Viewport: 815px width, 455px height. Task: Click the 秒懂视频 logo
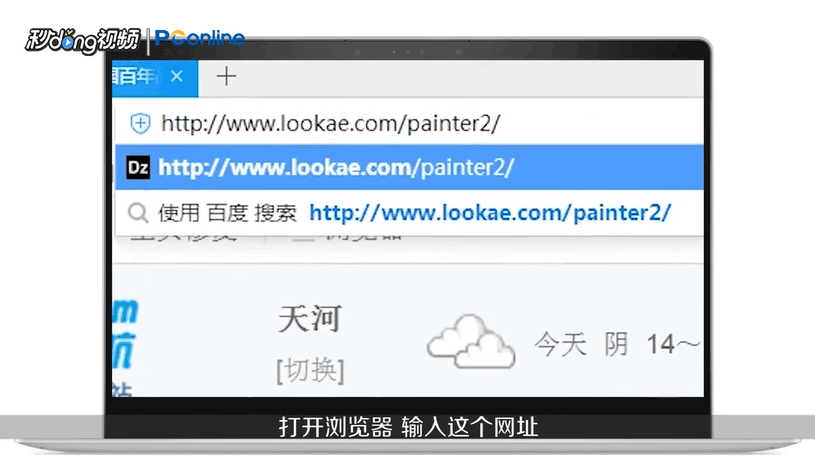tap(83, 40)
